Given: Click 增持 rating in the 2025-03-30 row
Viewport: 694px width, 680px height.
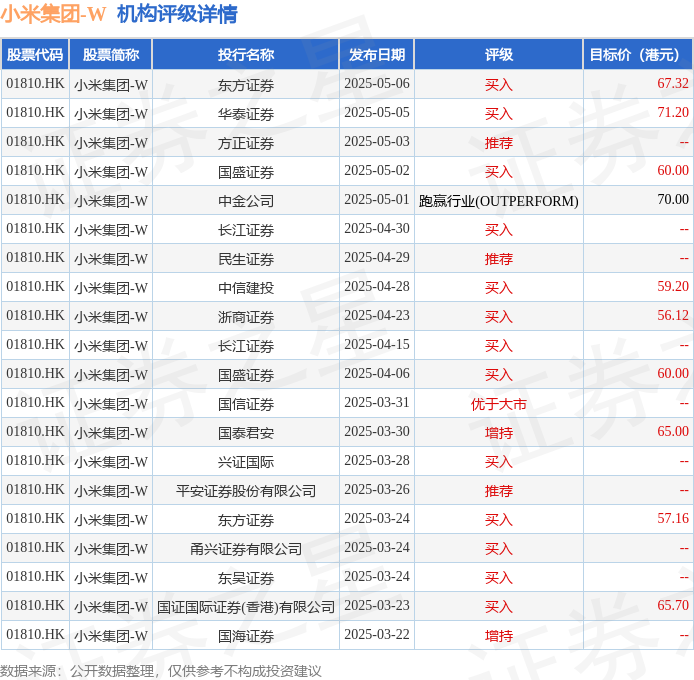Looking at the screenshot, I should point(499,433).
